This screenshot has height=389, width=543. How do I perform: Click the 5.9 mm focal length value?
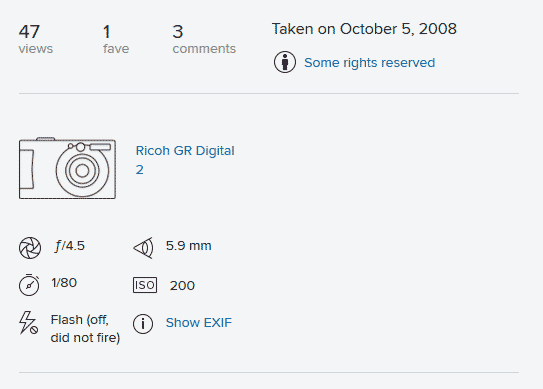click(188, 246)
